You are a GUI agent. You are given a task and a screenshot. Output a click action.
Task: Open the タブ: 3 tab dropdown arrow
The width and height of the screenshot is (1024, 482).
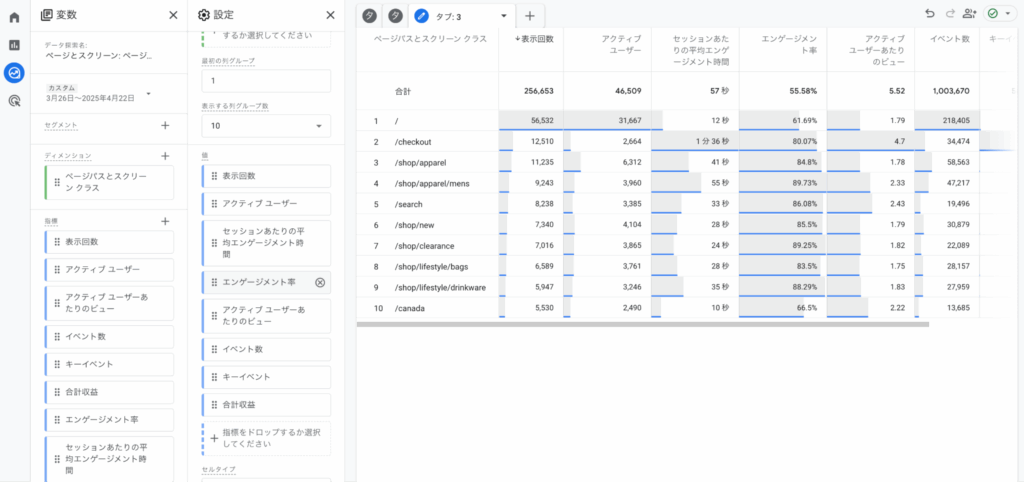point(504,16)
